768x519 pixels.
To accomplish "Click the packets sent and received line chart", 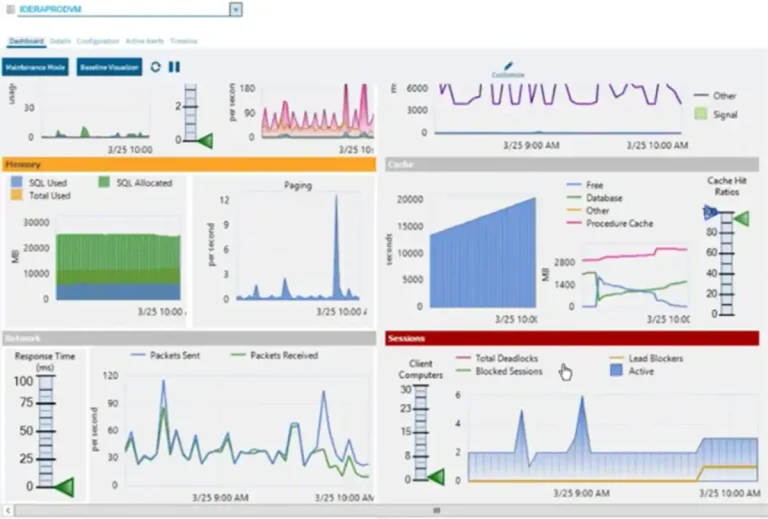I will 247,430.
